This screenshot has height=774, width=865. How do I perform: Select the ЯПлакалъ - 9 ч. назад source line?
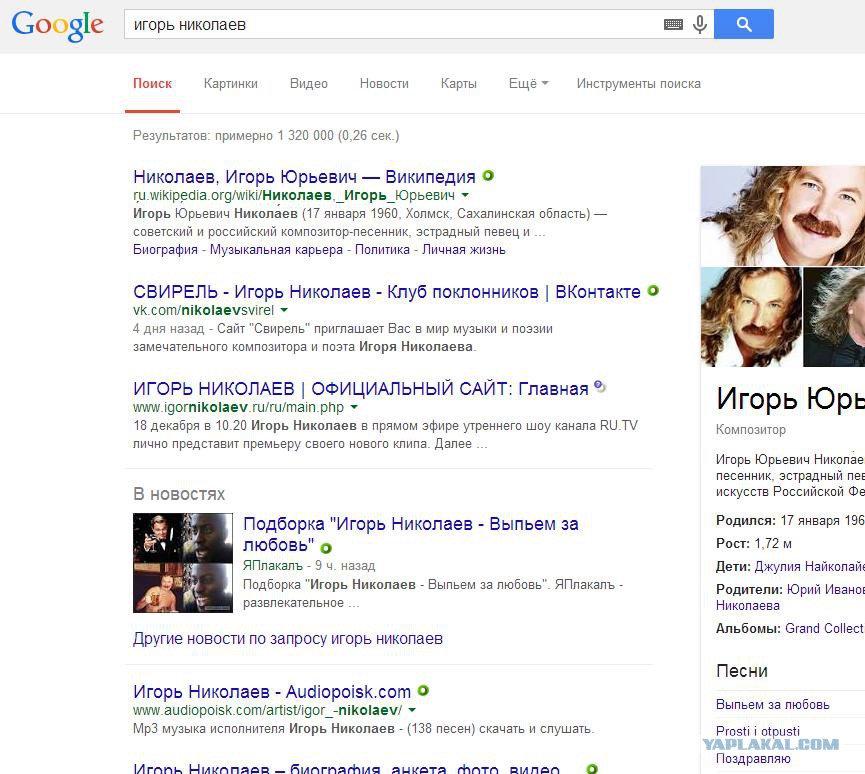coord(309,566)
